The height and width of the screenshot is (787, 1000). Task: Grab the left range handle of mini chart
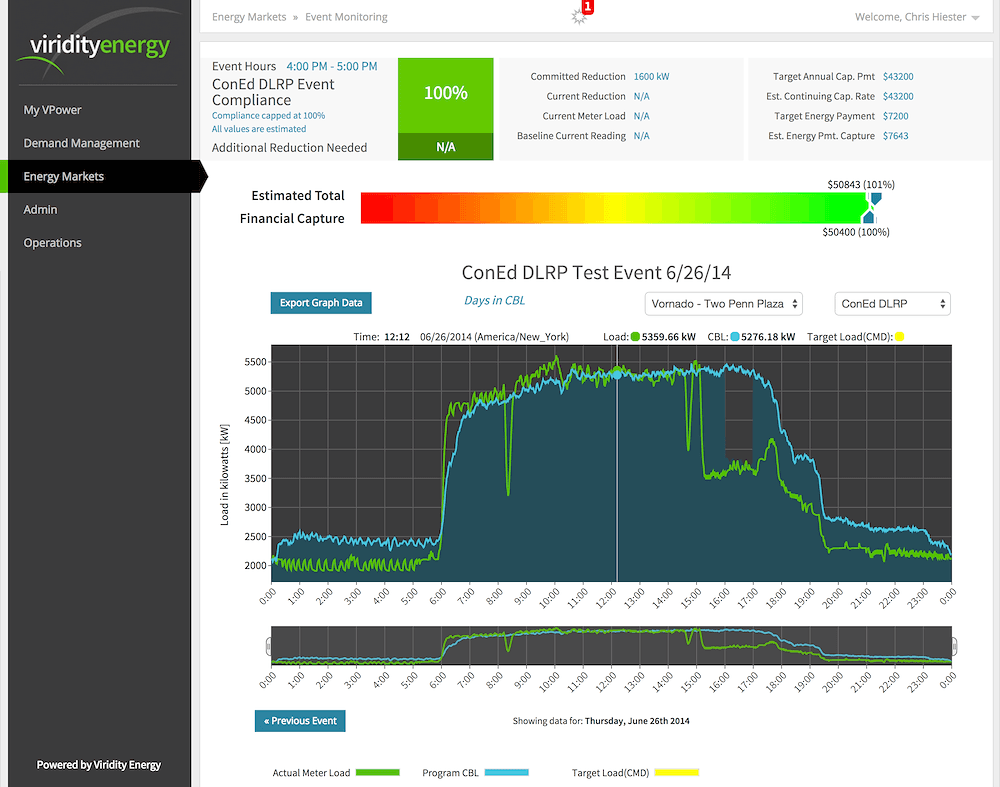(269, 645)
